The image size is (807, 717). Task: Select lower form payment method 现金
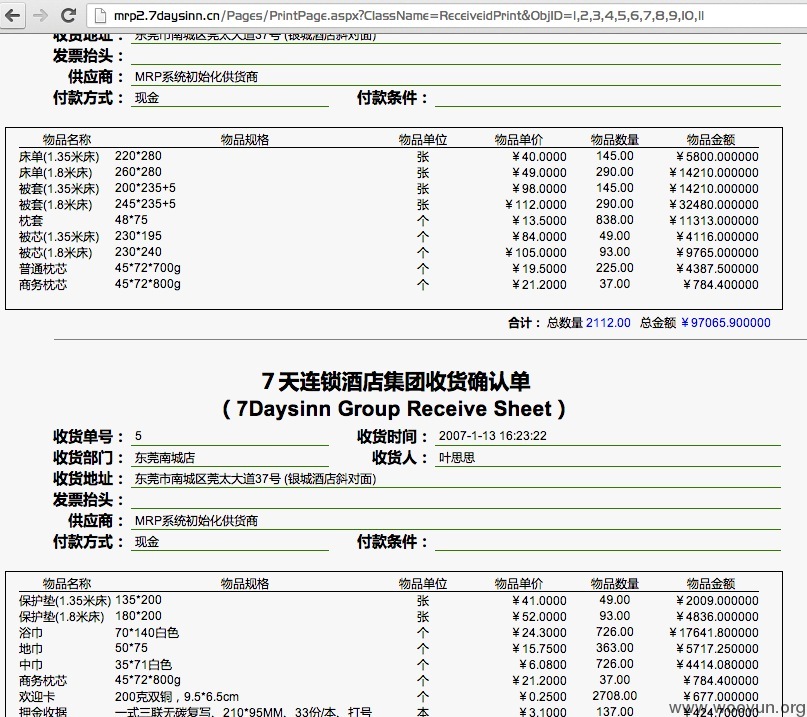[x=147, y=541]
